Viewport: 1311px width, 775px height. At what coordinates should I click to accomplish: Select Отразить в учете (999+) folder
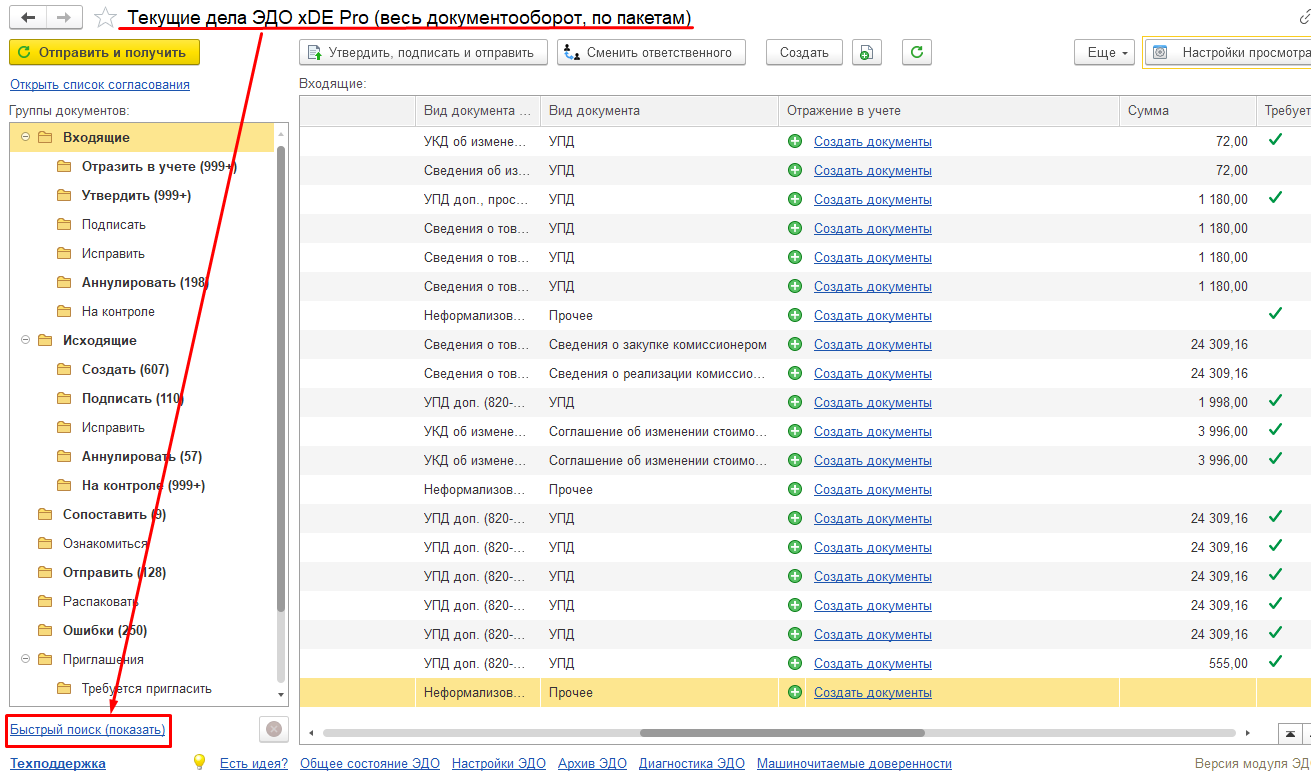(159, 166)
